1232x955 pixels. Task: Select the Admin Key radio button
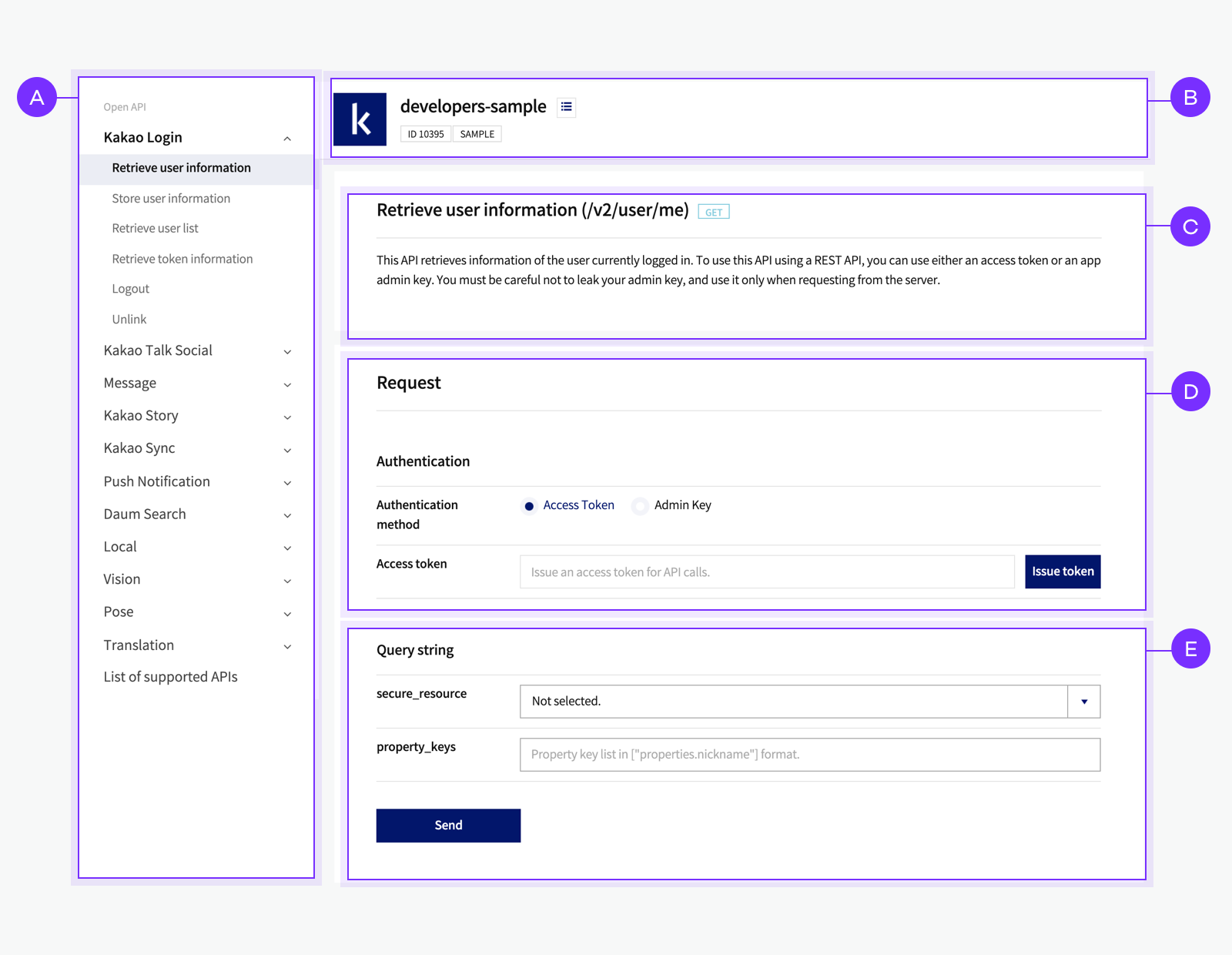pyautogui.click(x=640, y=506)
